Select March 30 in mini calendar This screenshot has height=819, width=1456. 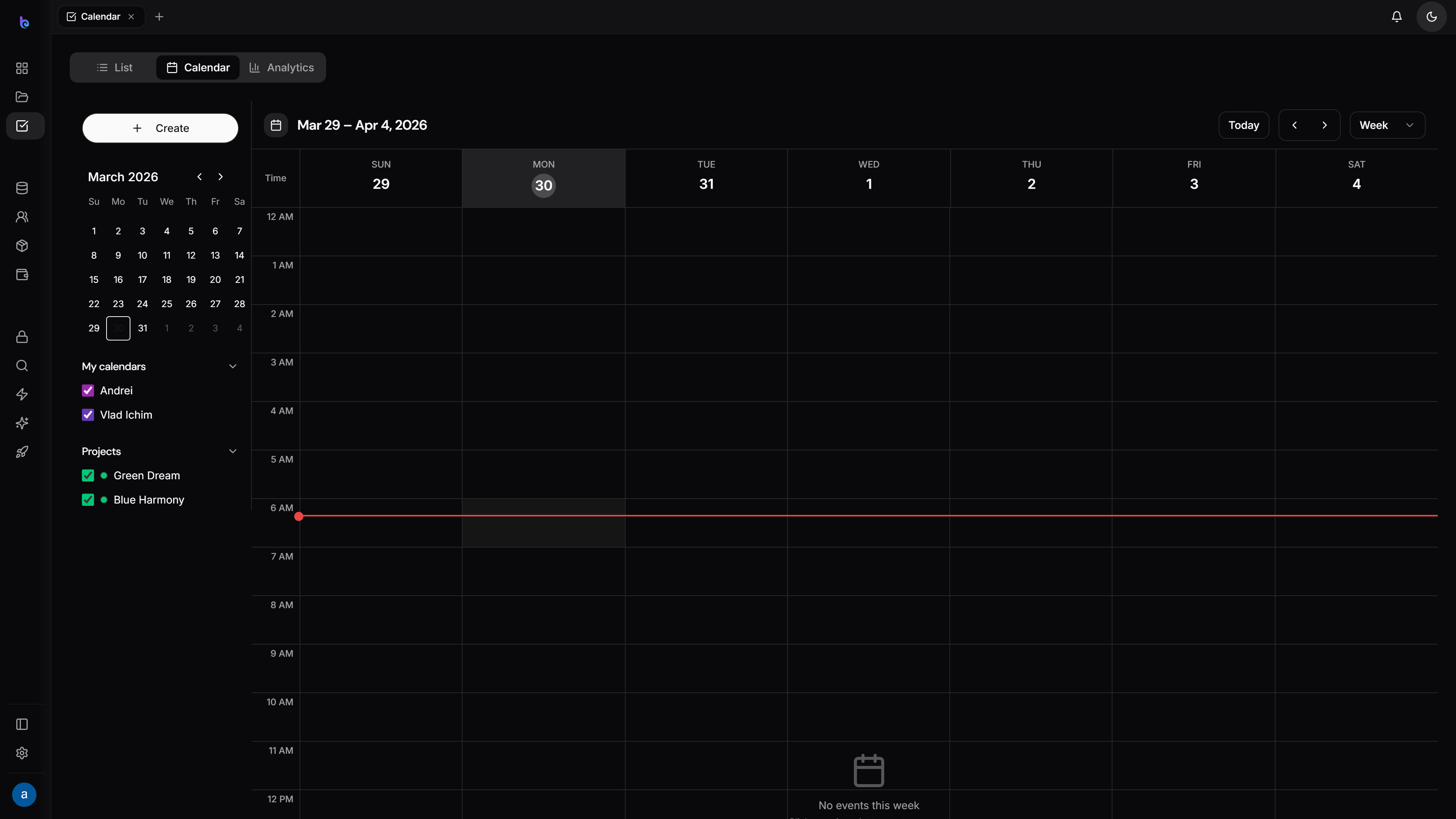118,328
